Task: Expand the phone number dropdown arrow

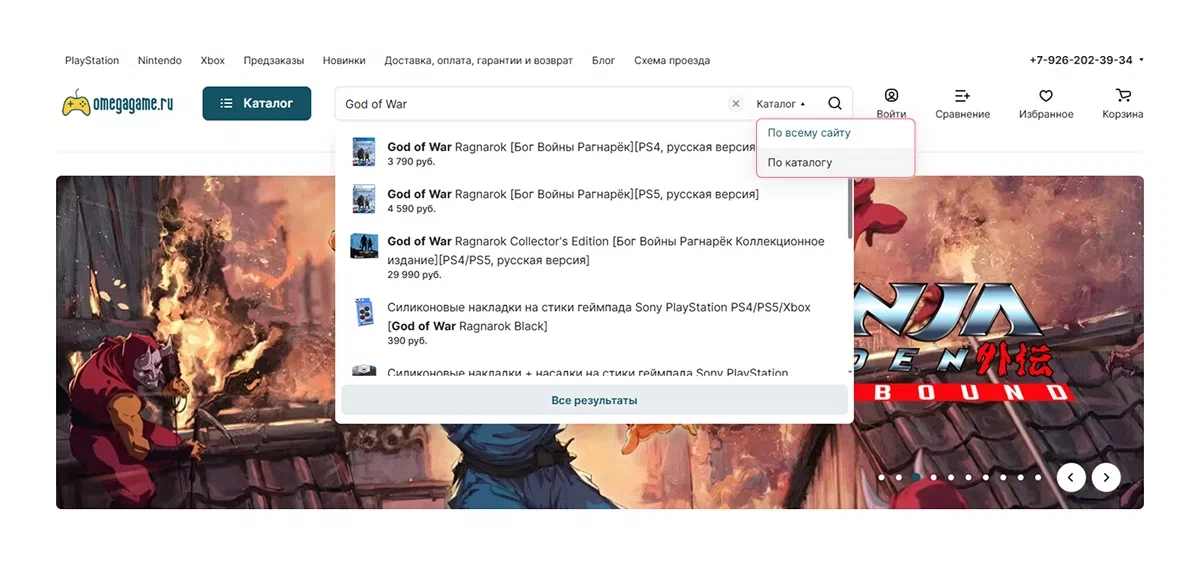Action: (x=1141, y=60)
